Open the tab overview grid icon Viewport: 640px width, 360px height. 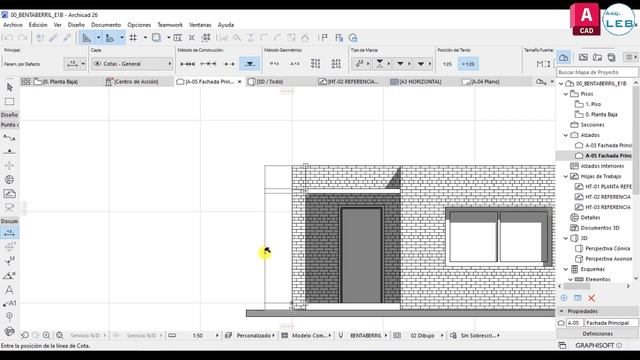click(x=26, y=82)
